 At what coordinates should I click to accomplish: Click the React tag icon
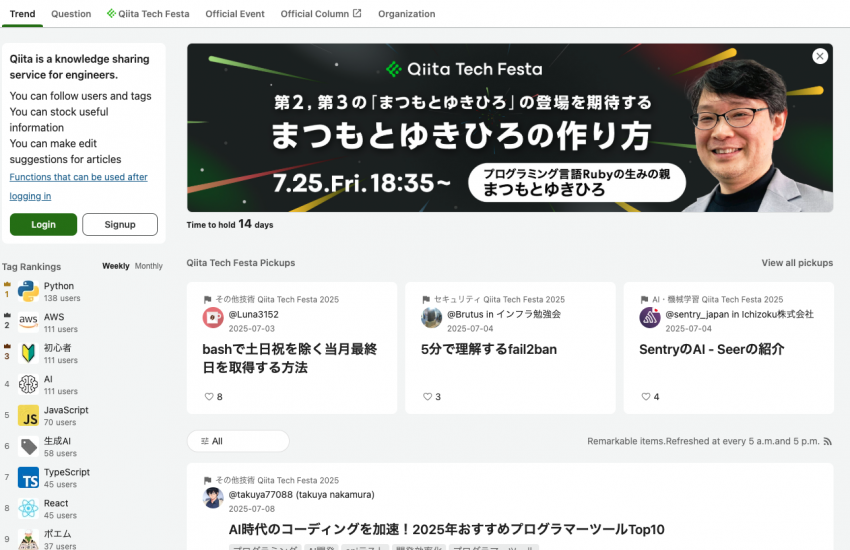tap(28, 508)
